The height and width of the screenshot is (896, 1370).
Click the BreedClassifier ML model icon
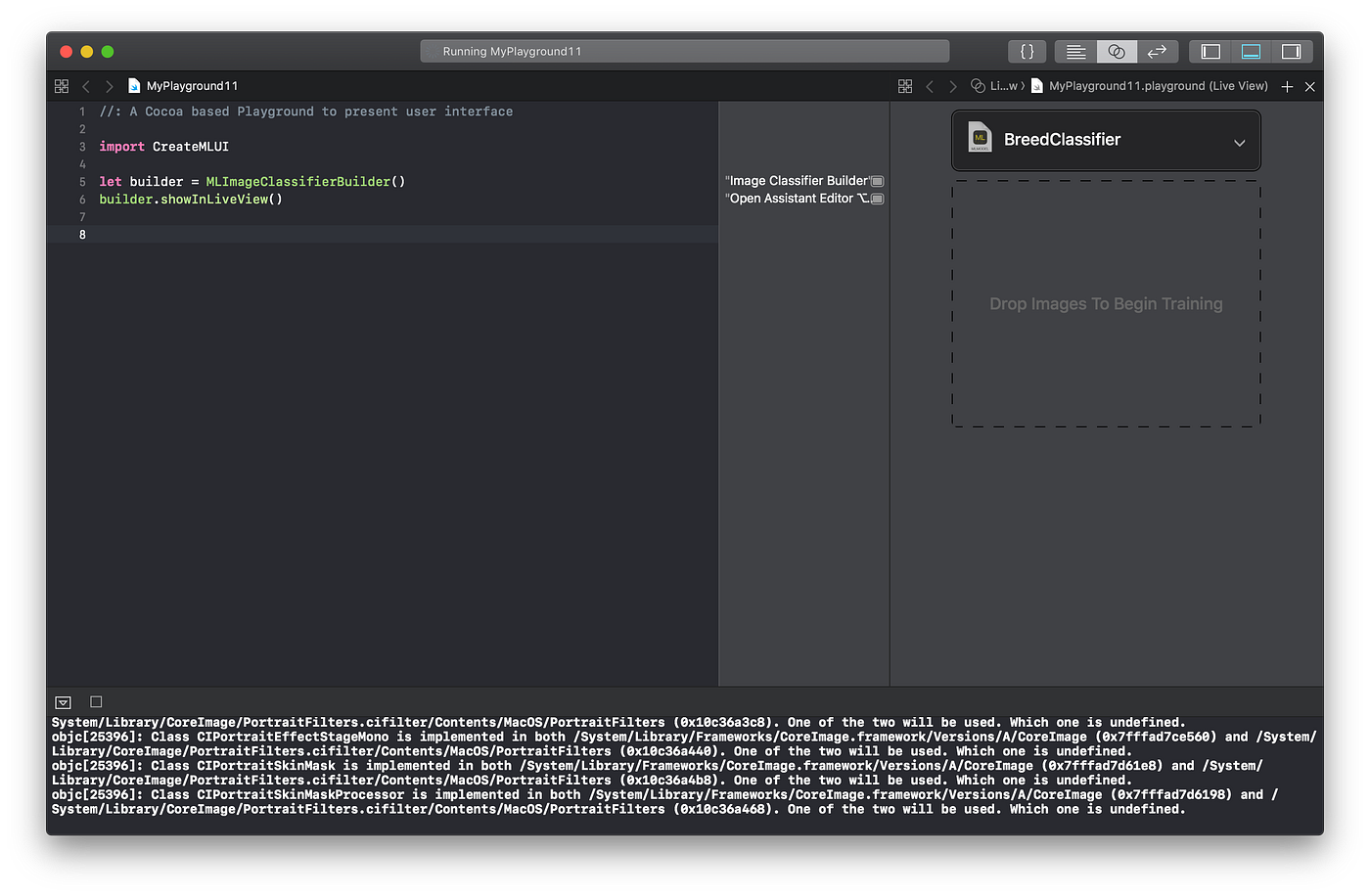point(980,138)
